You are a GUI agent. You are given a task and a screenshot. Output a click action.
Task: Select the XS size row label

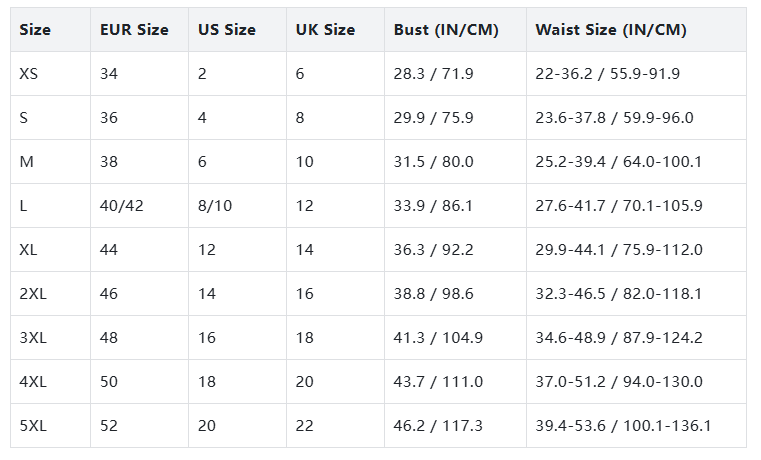(29, 74)
